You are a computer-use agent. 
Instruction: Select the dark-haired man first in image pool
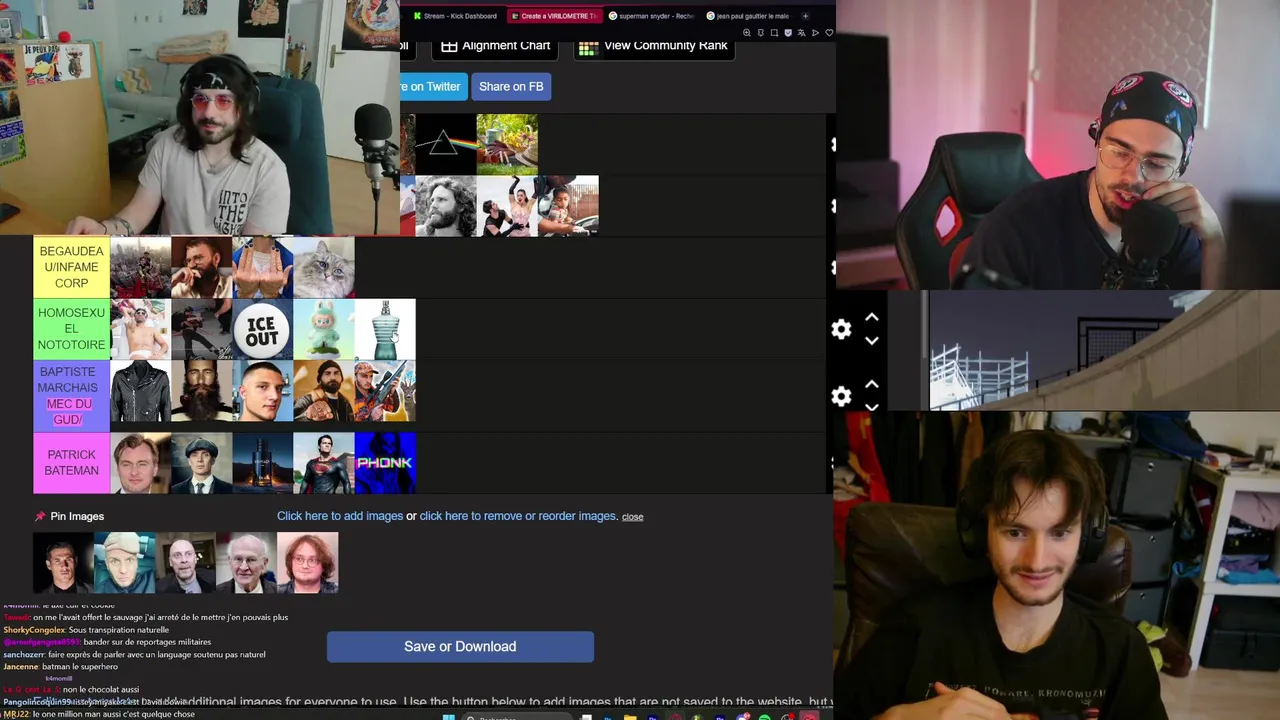coord(63,563)
